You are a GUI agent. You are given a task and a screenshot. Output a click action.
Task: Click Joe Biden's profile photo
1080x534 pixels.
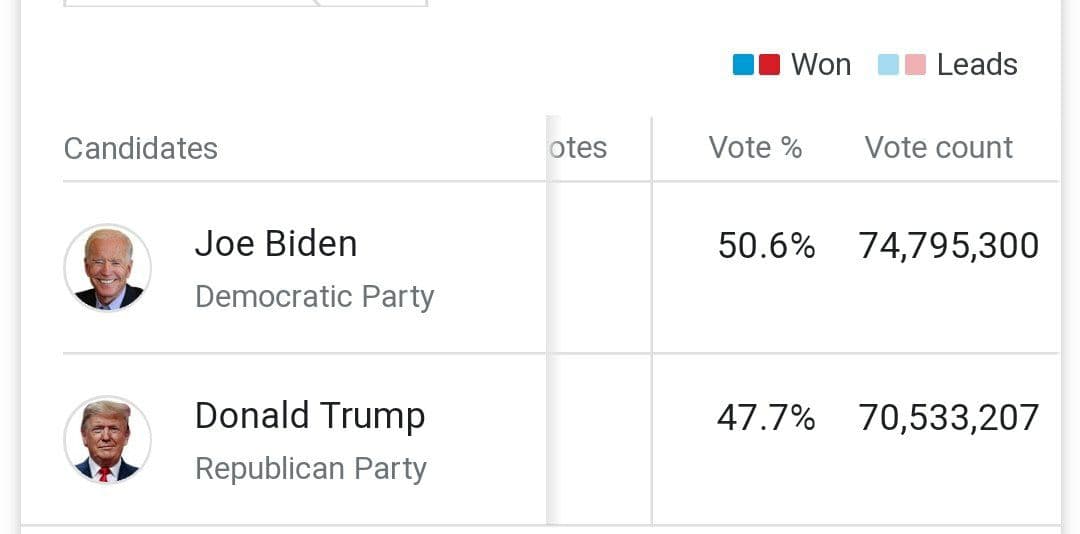point(107,268)
